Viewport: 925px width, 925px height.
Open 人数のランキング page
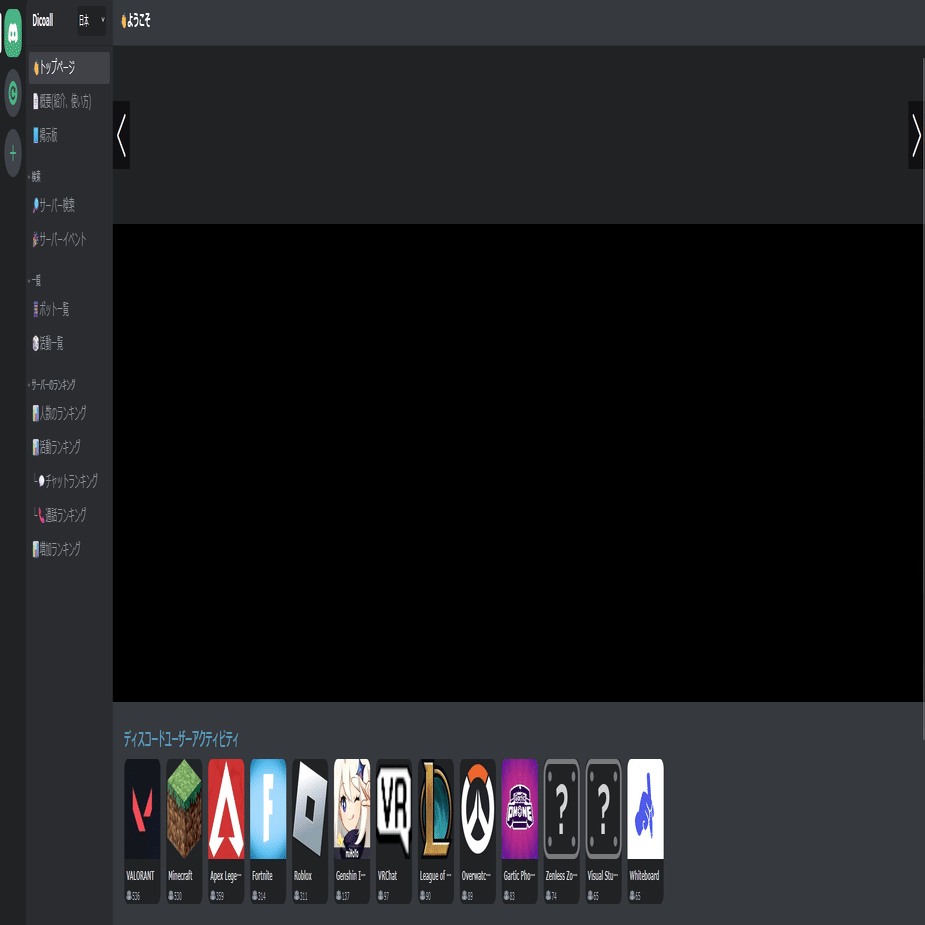pyautogui.click(x=62, y=412)
